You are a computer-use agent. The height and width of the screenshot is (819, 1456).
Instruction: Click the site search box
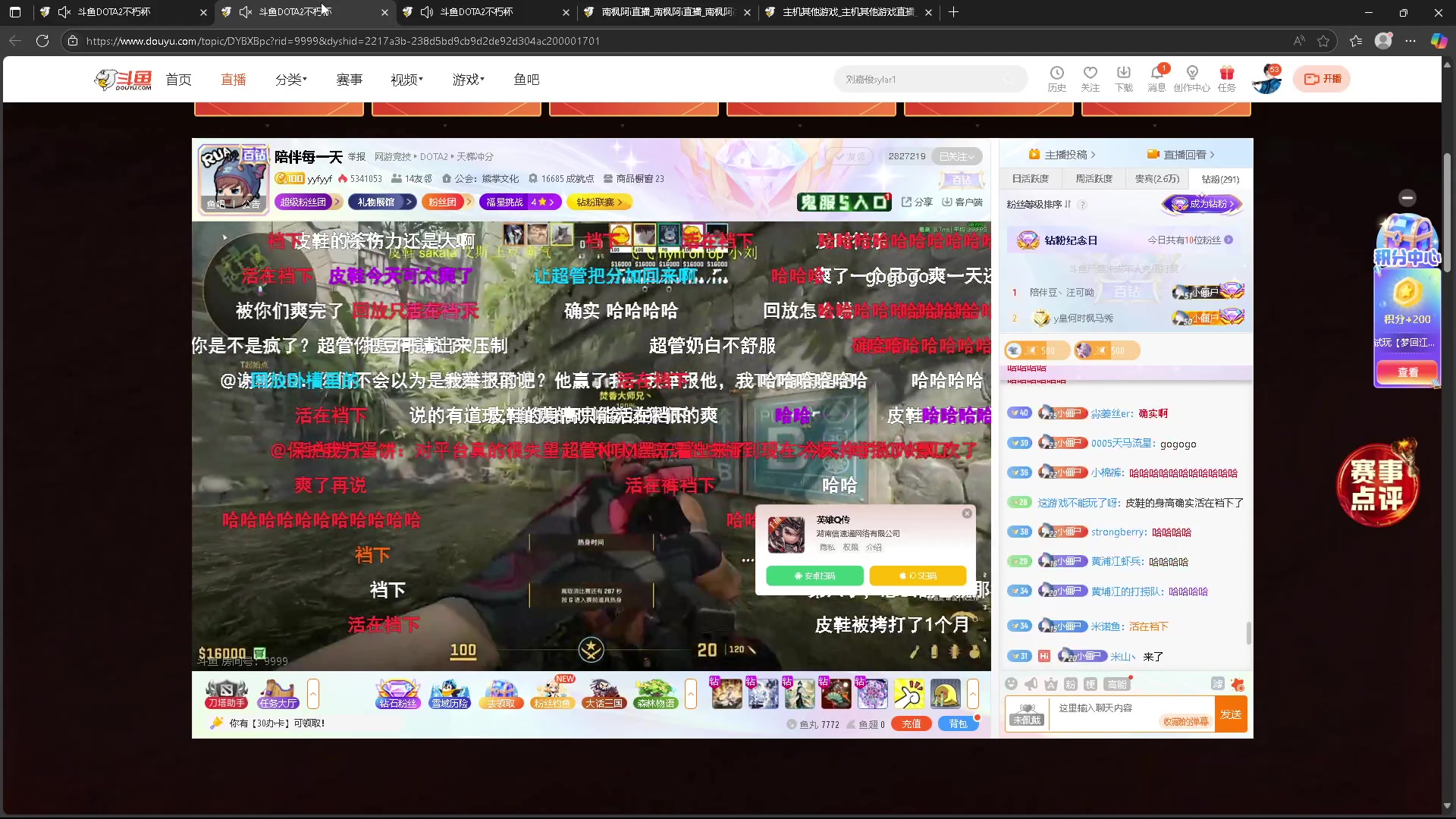tap(930, 79)
